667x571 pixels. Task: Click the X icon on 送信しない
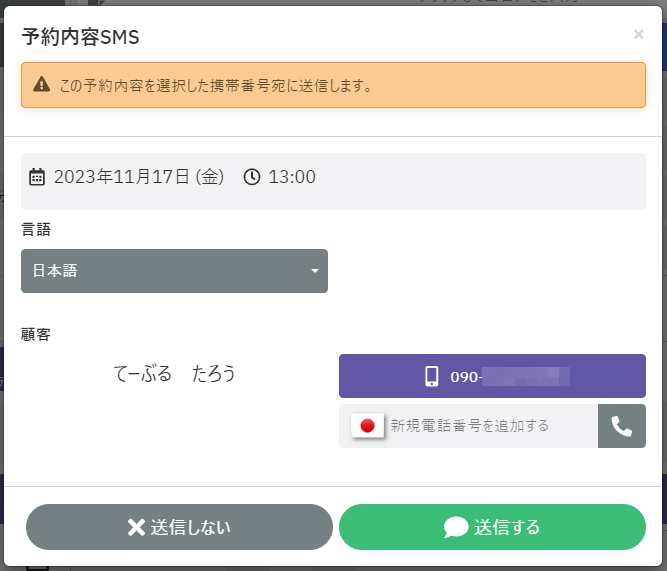(136, 528)
